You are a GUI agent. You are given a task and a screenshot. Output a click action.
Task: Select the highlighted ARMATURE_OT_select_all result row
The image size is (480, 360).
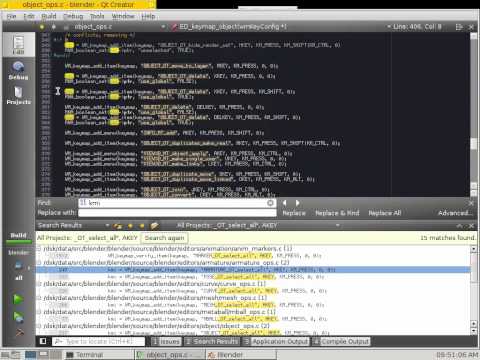point(253,270)
